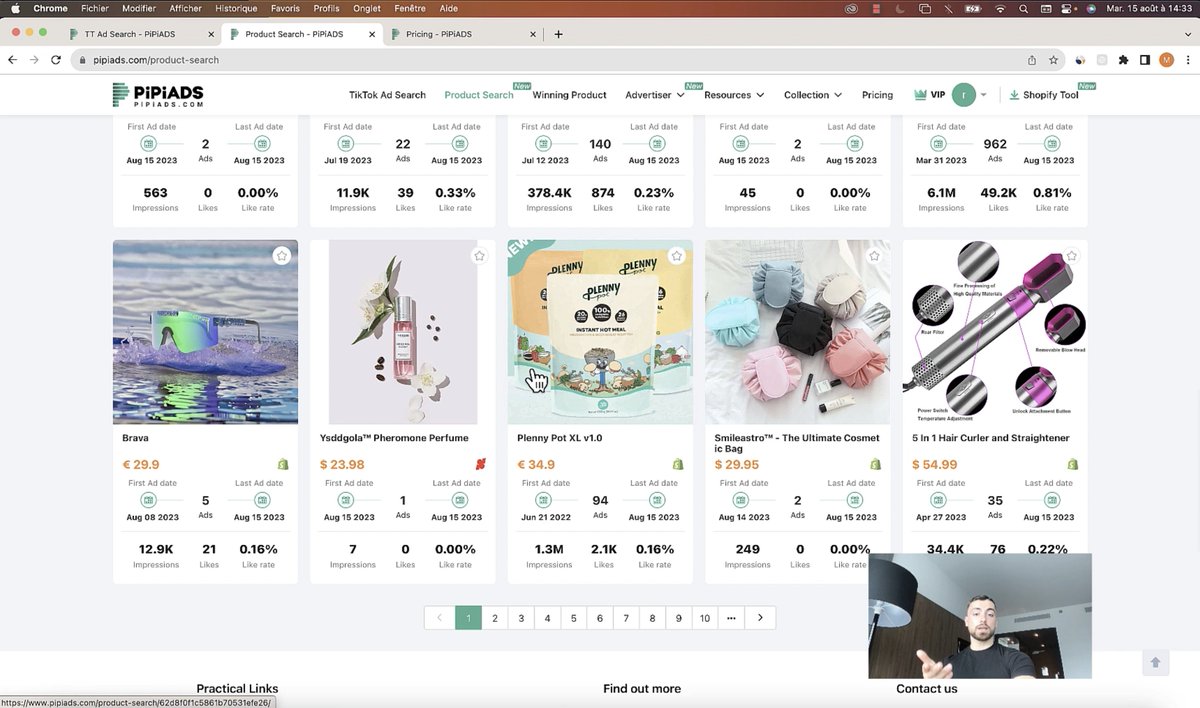Screen dimensions: 1200x708
Task: Click the Brava price € 29.9
Action: coord(141,464)
